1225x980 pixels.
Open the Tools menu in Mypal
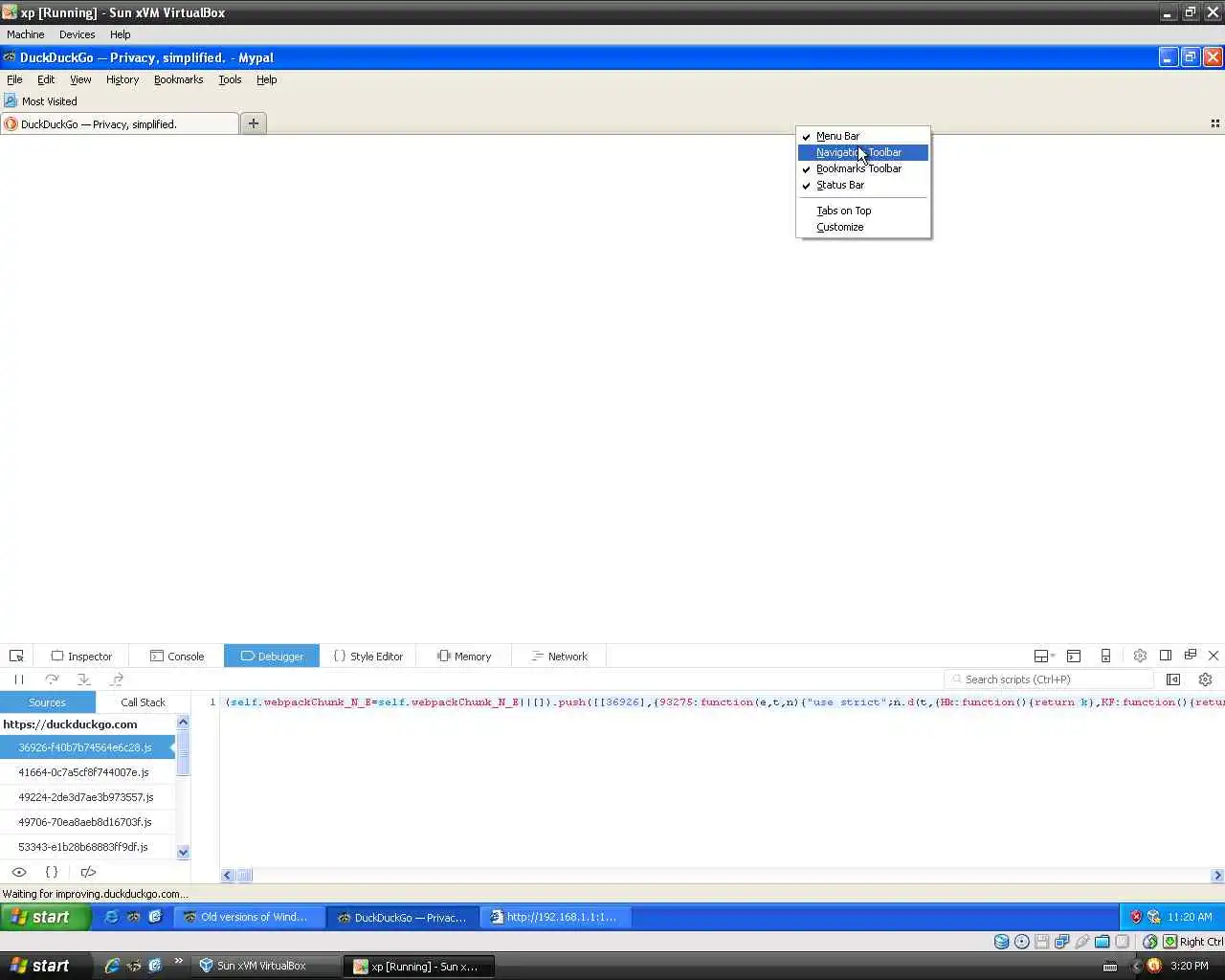(x=230, y=79)
